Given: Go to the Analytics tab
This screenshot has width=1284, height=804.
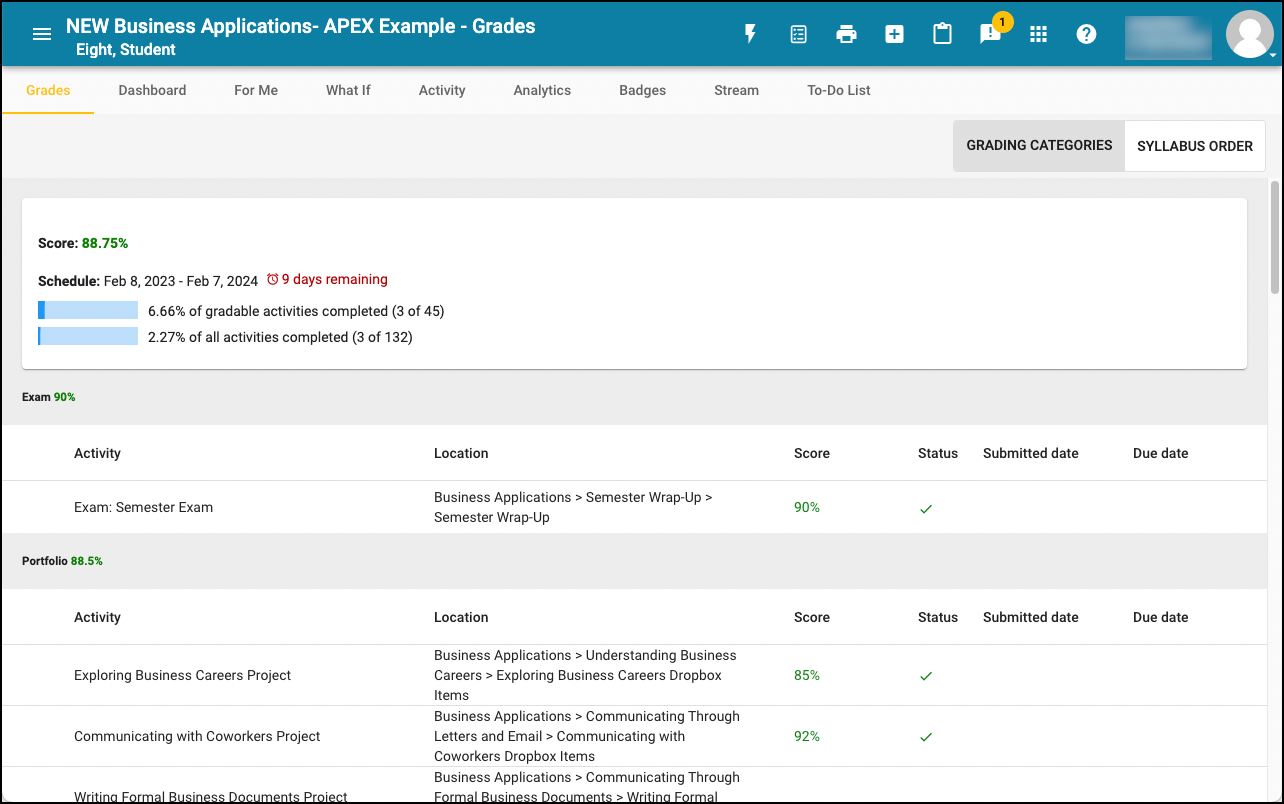Looking at the screenshot, I should click(542, 90).
